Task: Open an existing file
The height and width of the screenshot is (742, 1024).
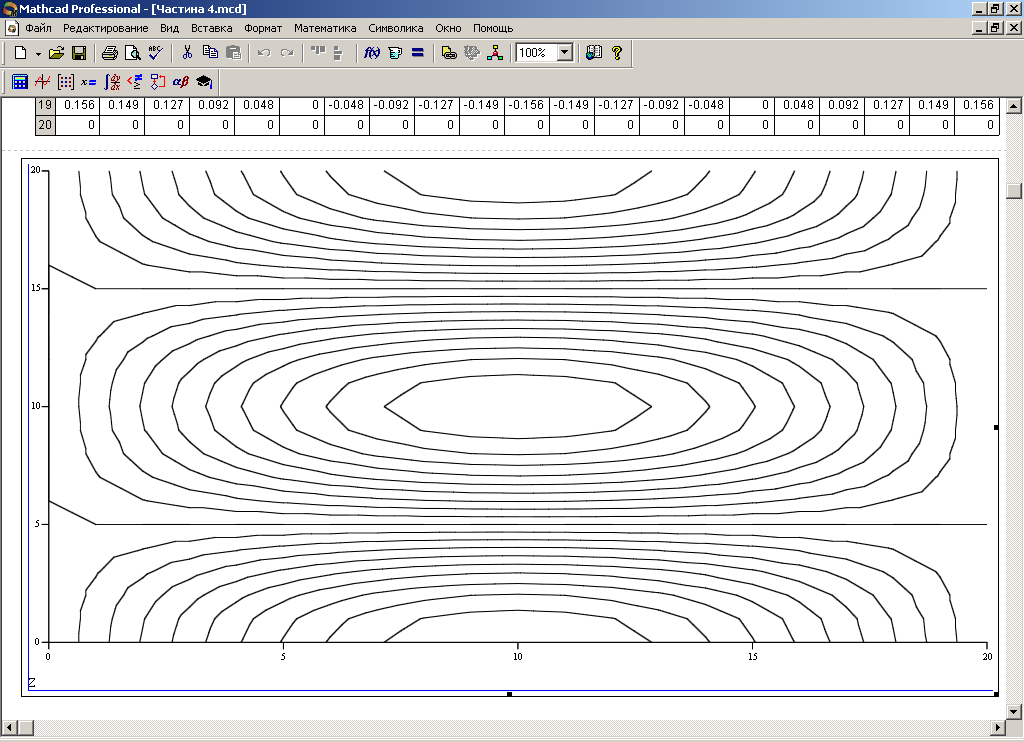Action: point(57,53)
